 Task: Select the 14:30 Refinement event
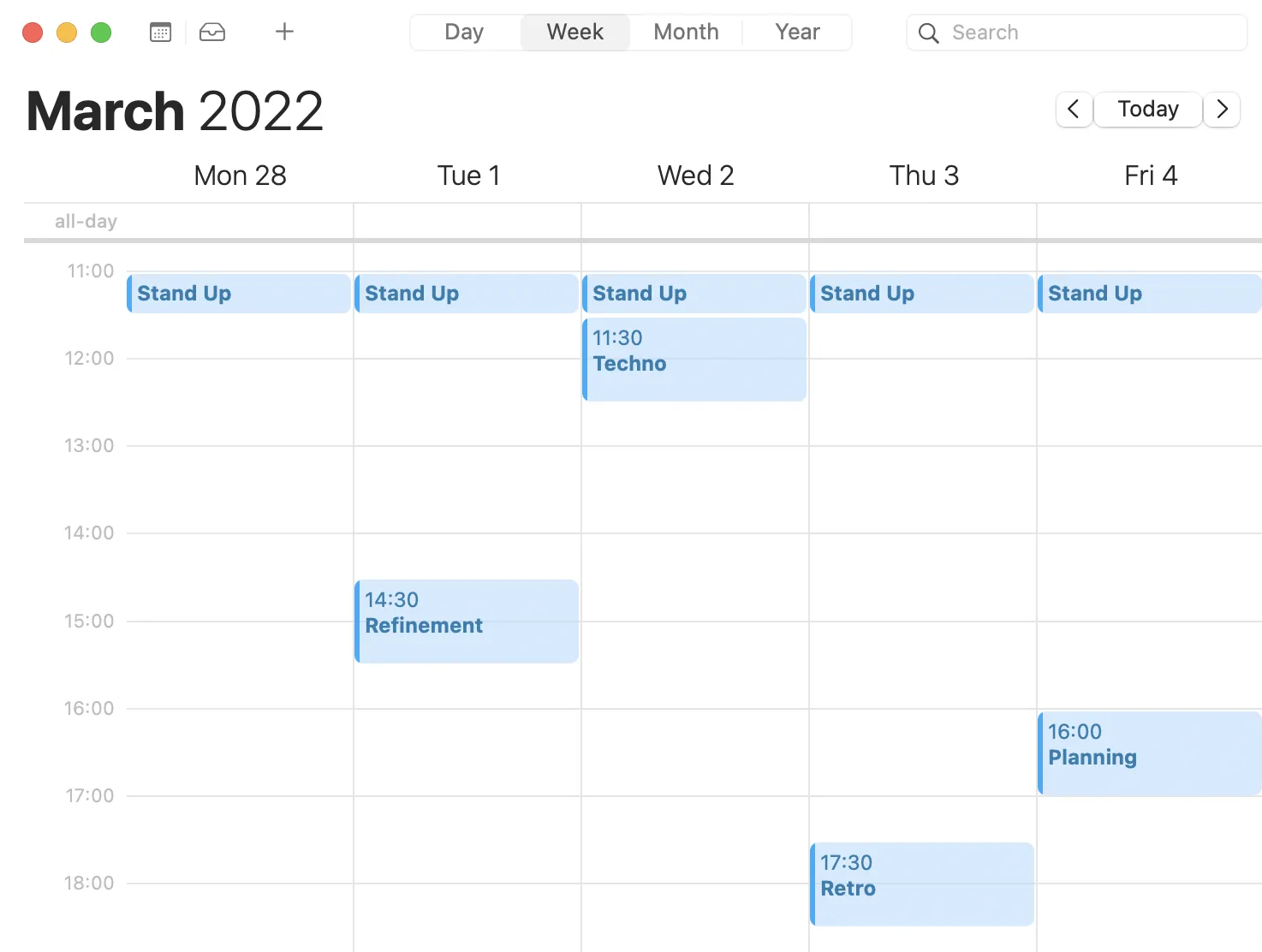[467, 622]
